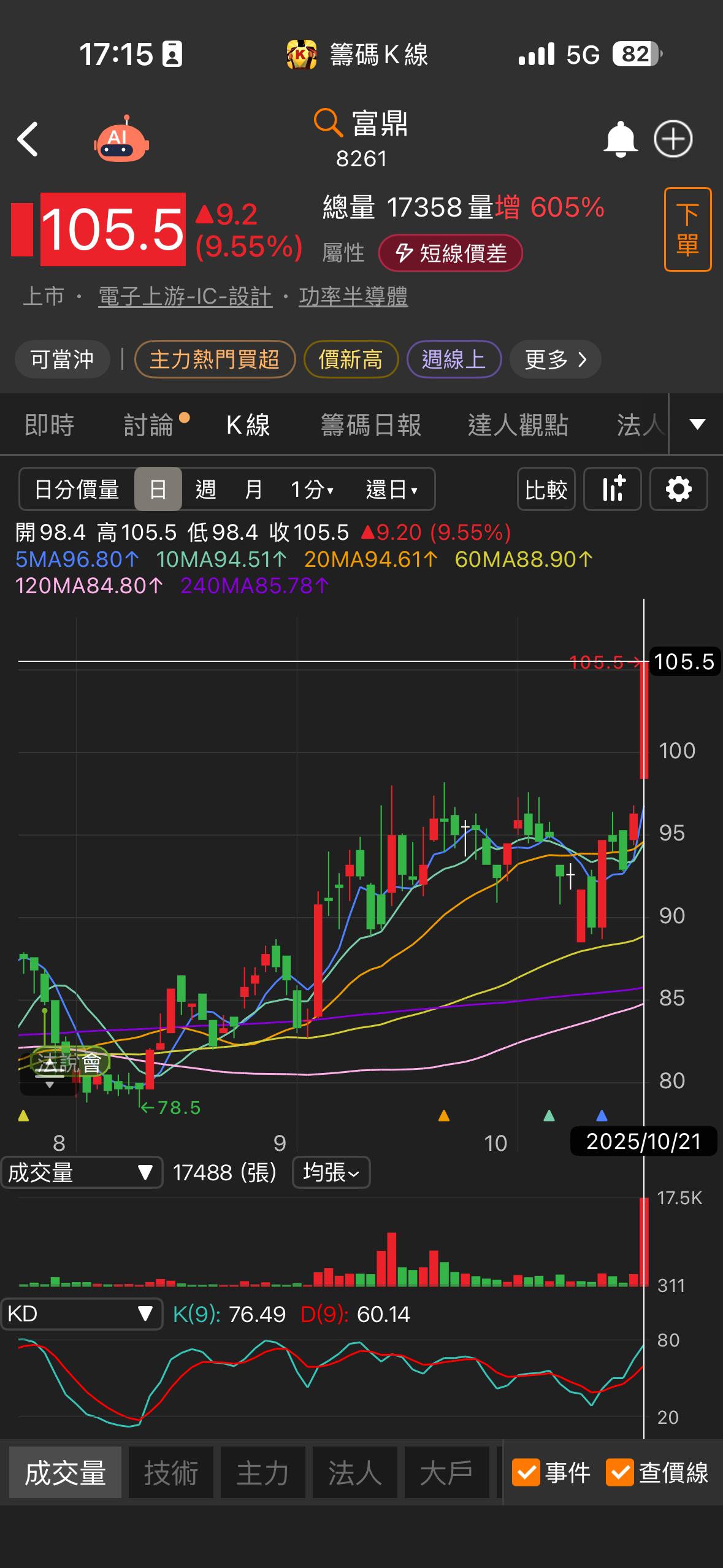
Task: Tap the orange triangle event marker
Action: [444, 1116]
